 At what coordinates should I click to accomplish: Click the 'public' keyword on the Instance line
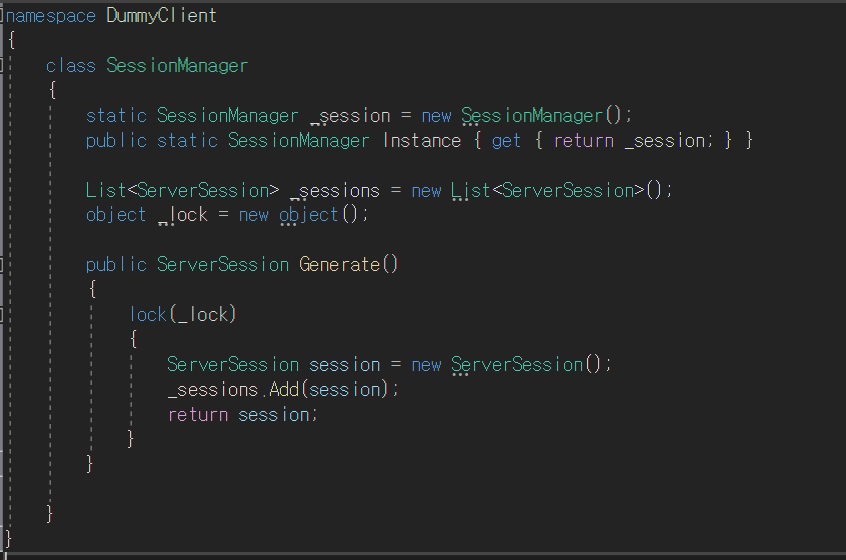116,141
